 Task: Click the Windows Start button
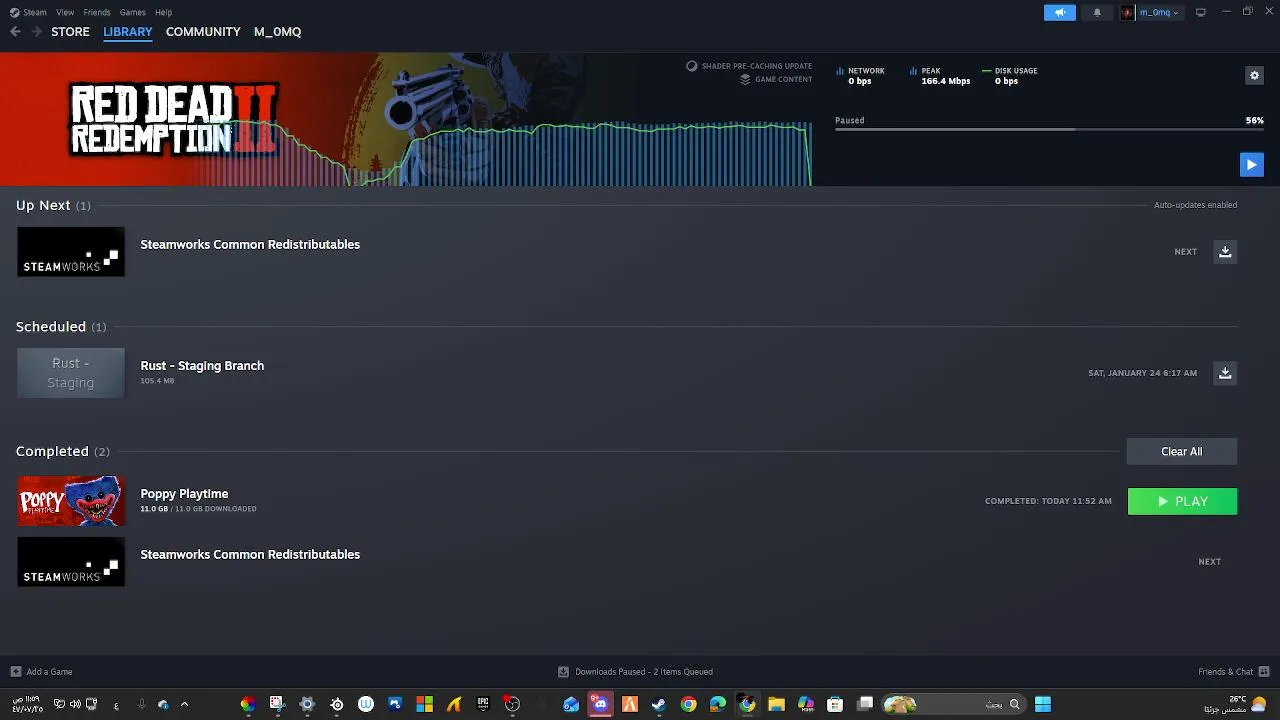point(1043,704)
